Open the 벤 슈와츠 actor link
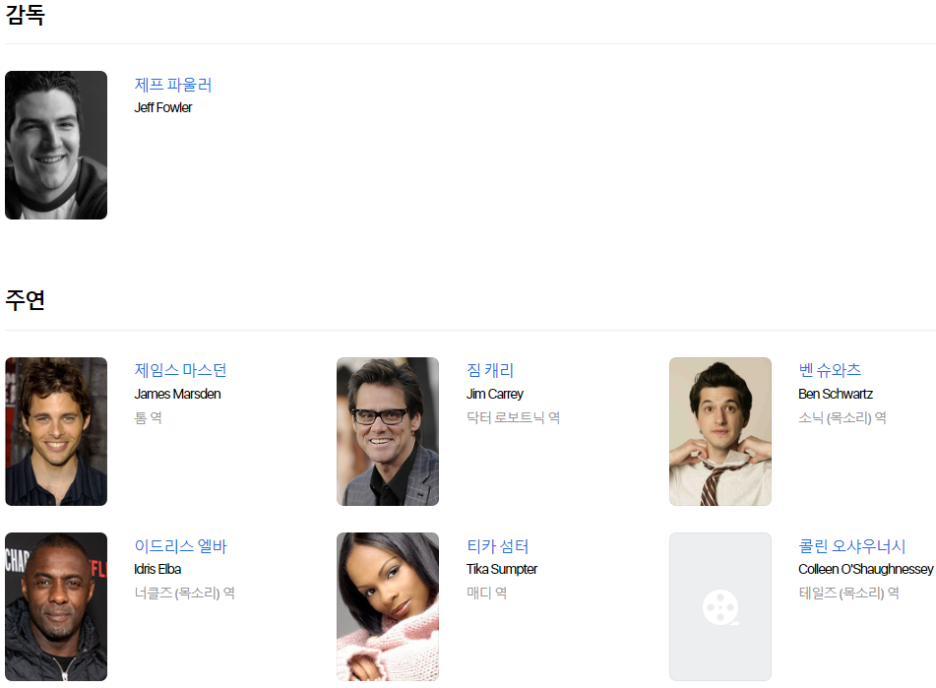Image resolution: width=936 pixels, height=688 pixels. point(830,370)
